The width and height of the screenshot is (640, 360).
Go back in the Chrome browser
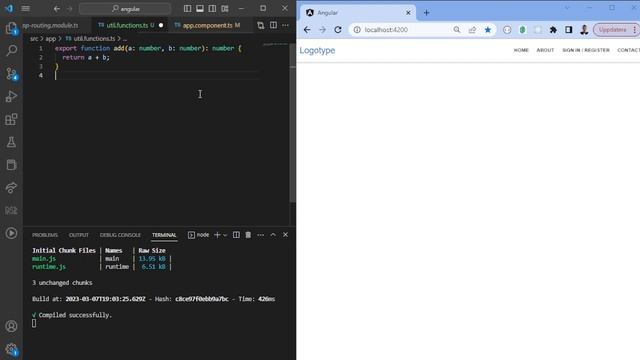307,30
